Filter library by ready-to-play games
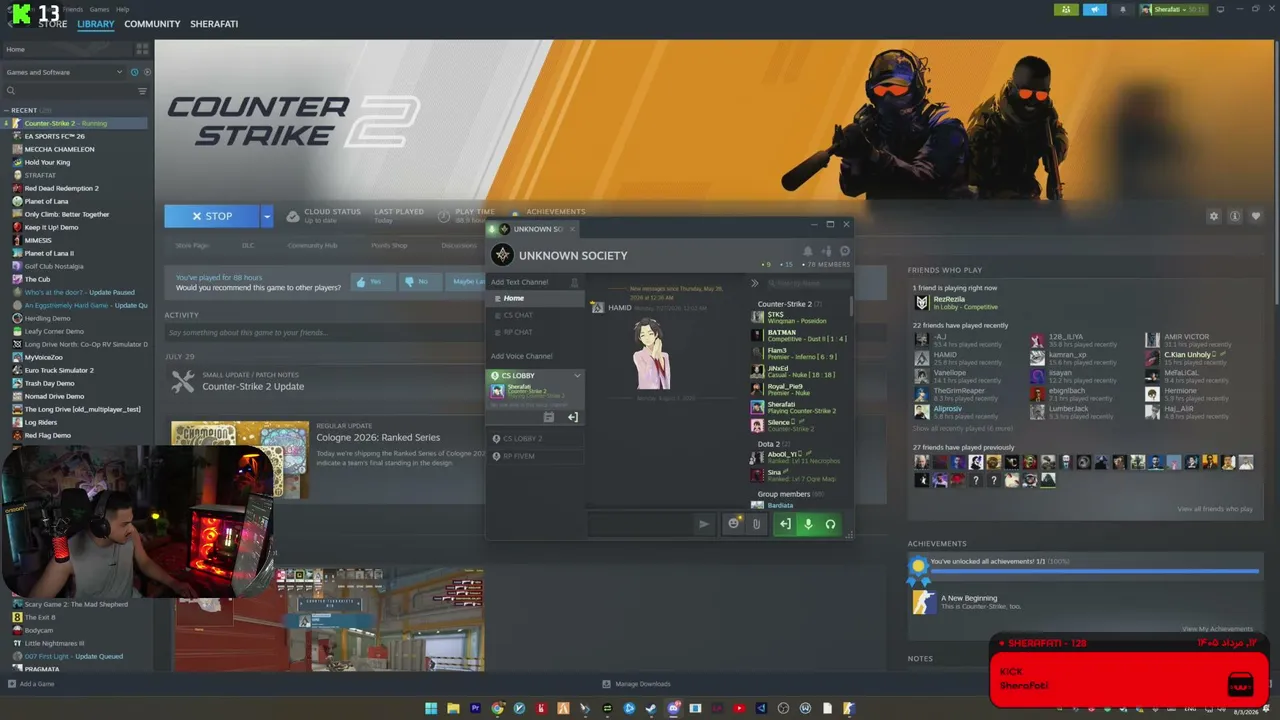 click(147, 72)
